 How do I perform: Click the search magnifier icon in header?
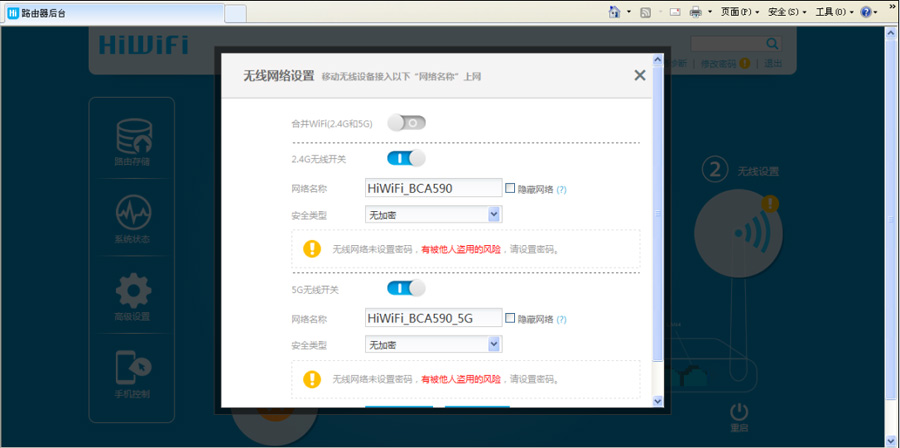click(x=772, y=44)
